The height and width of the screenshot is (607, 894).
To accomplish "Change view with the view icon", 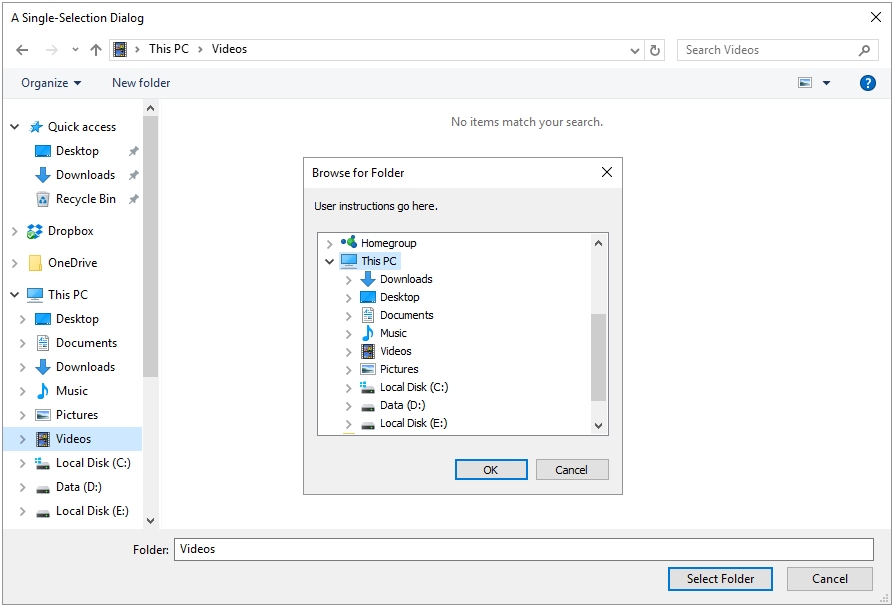I will (805, 83).
